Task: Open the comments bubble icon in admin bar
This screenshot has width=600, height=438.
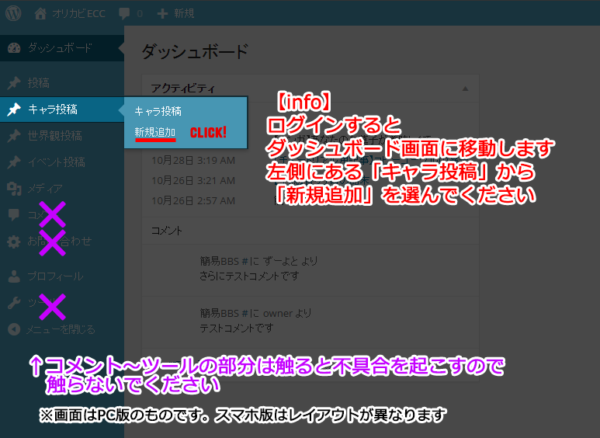Action: 124,13
